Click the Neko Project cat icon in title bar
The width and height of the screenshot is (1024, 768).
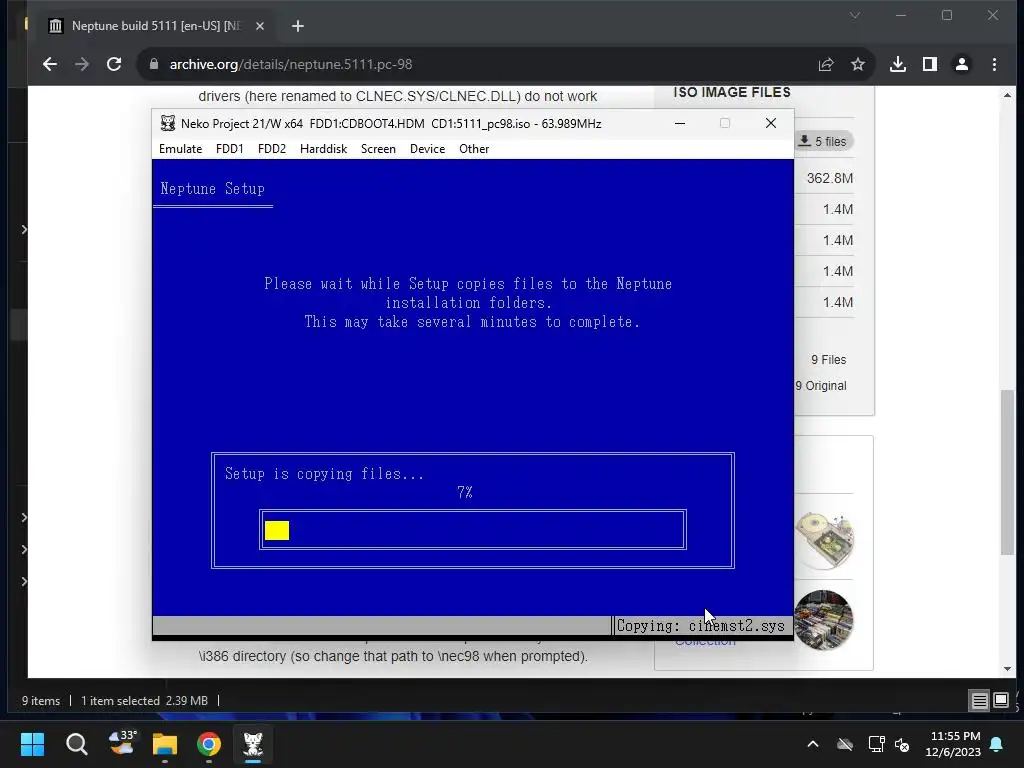pyautogui.click(x=168, y=123)
